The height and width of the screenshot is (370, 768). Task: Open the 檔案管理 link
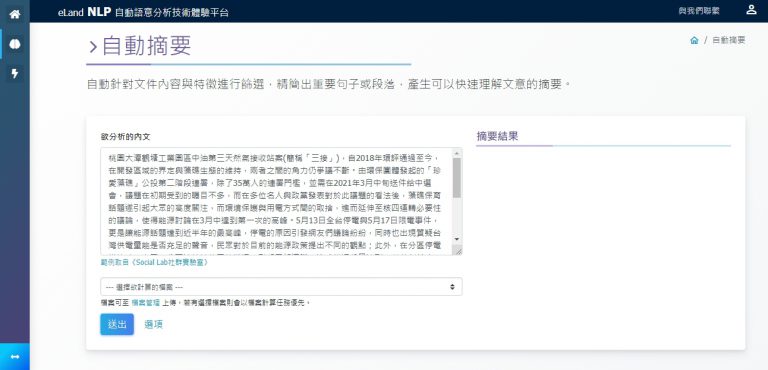145,303
